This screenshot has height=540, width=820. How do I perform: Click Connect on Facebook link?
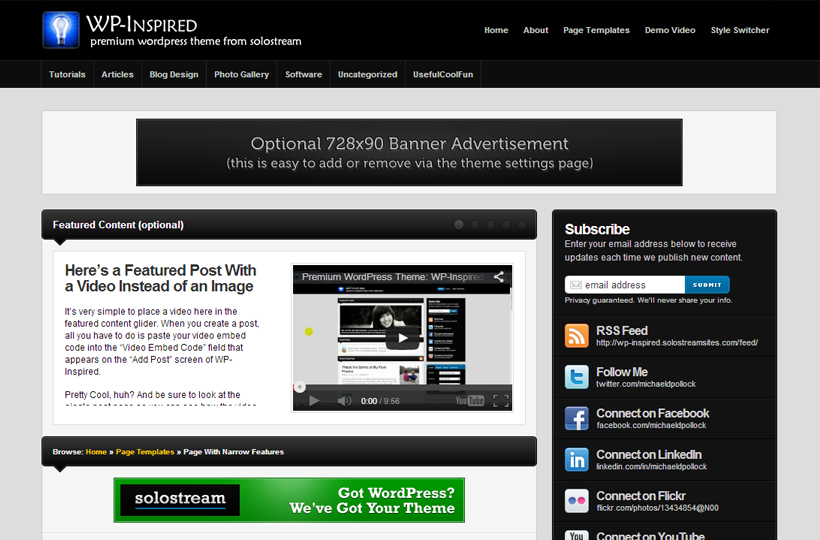pyautogui.click(x=653, y=413)
